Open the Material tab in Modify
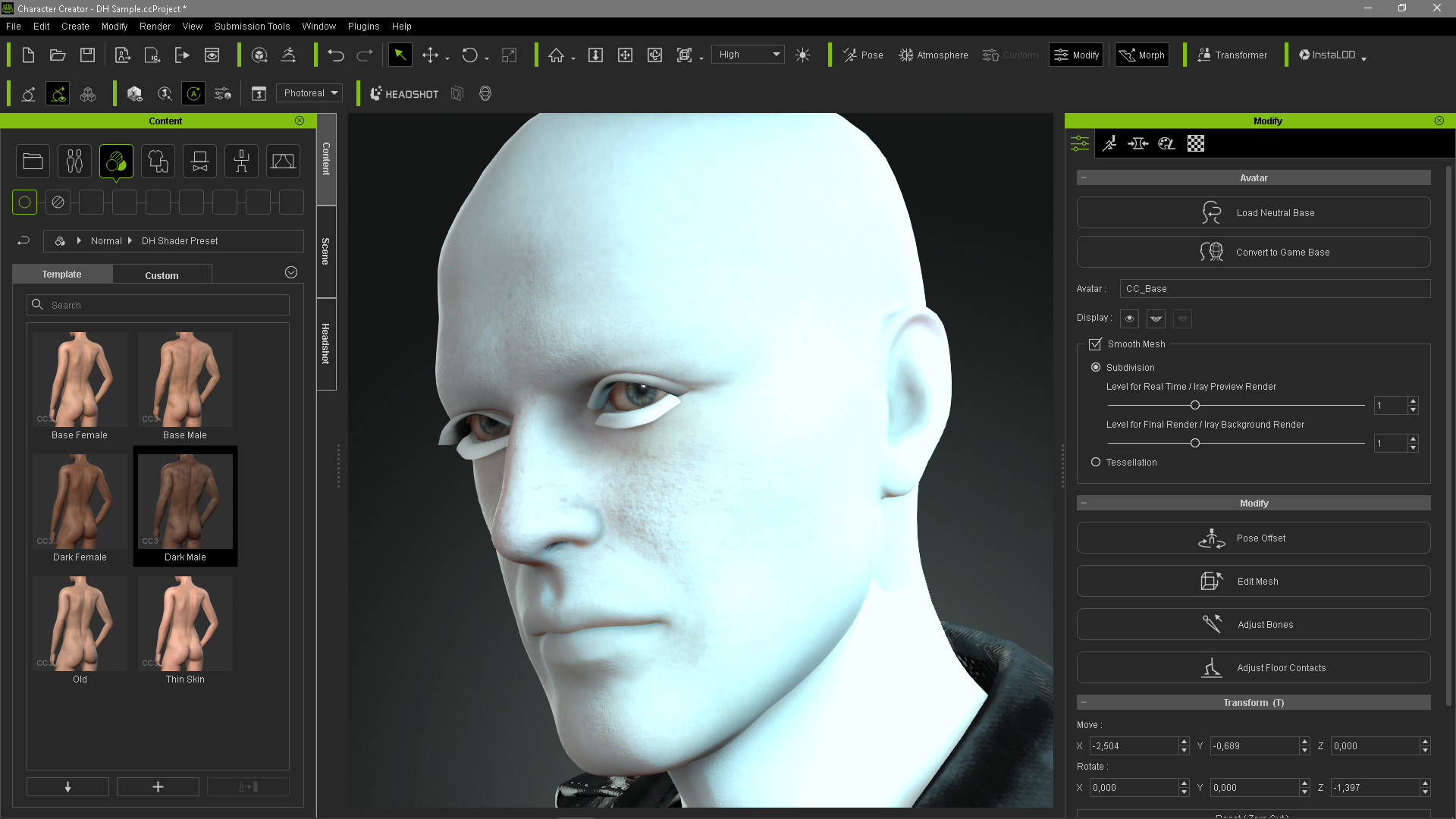The height and width of the screenshot is (819, 1456). click(x=1166, y=143)
